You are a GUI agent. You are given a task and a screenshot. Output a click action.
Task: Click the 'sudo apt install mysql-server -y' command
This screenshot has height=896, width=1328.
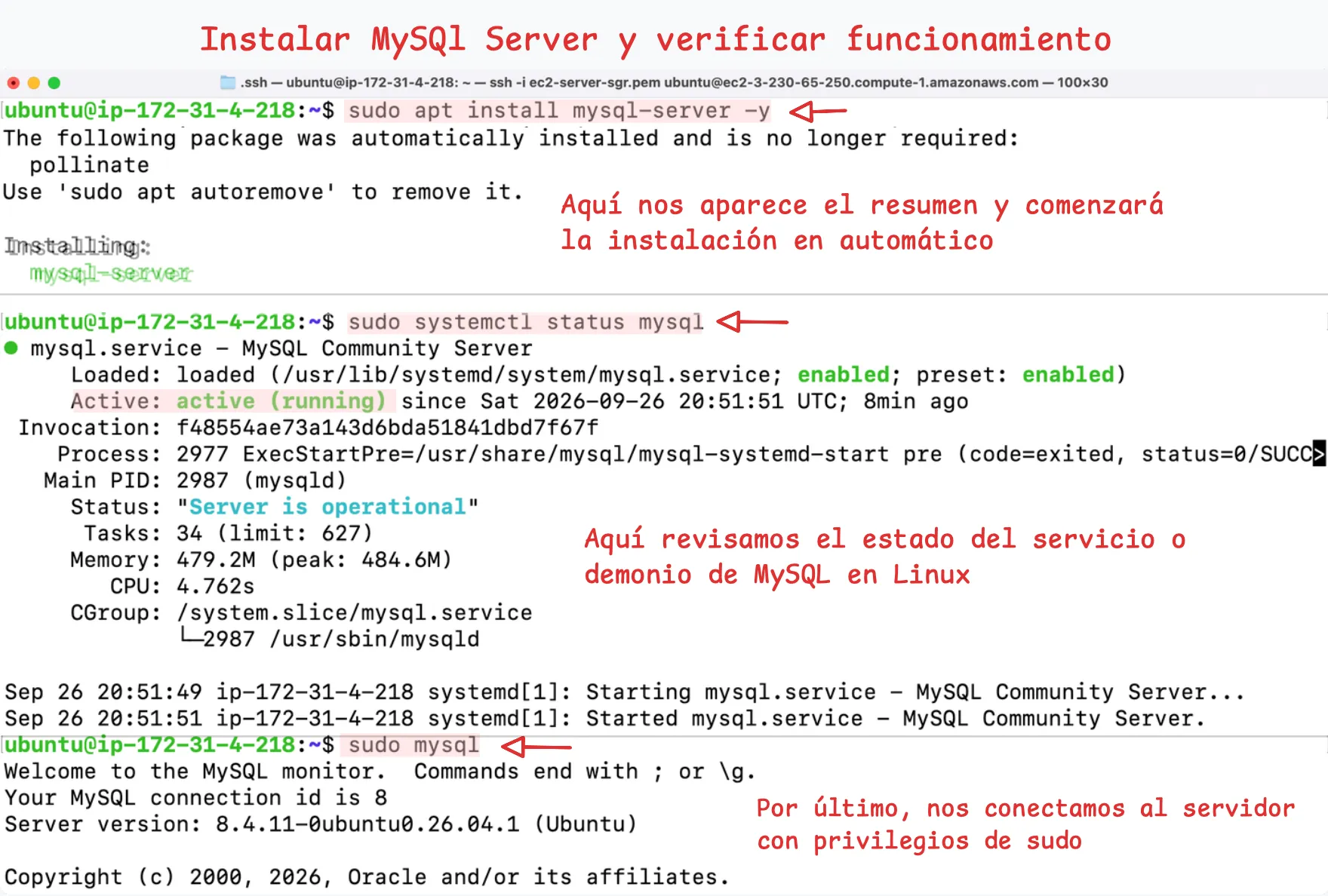(559, 111)
